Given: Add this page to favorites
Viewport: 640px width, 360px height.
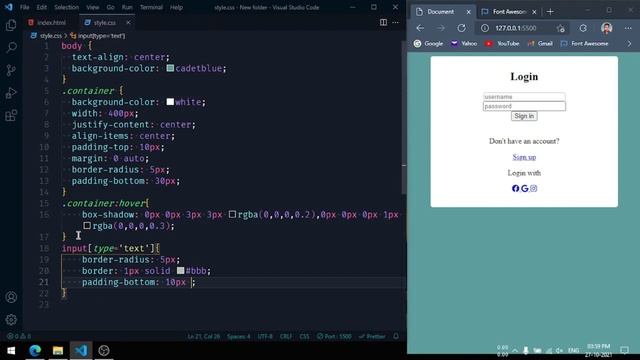Looking at the screenshot, I should click(x=560, y=28).
